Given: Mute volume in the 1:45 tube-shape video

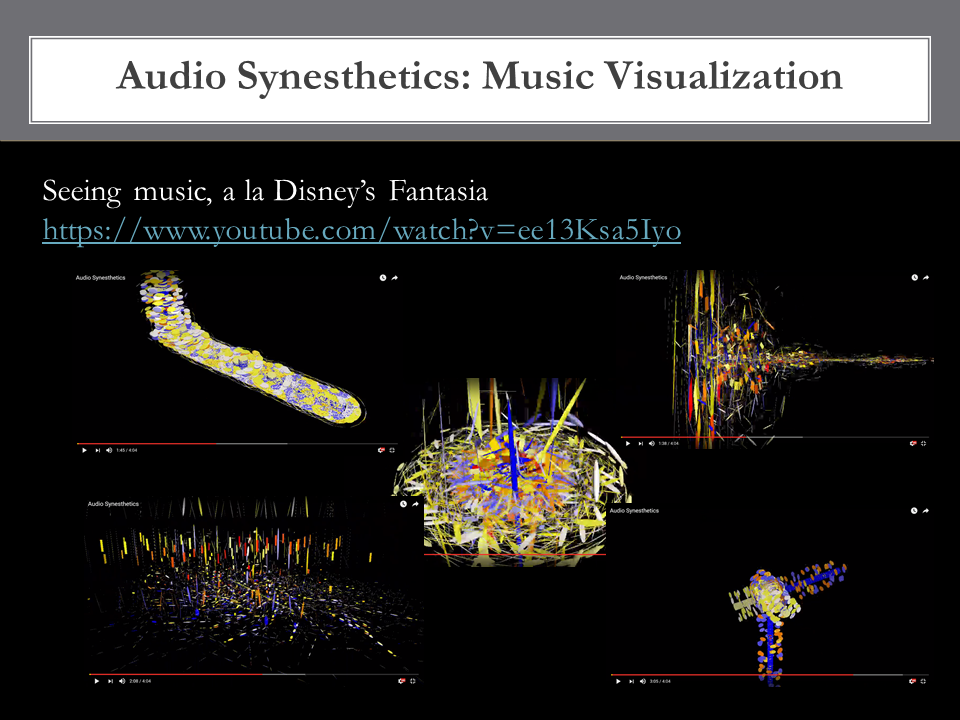Looking at the screenshot, I should tap(108, 451).
